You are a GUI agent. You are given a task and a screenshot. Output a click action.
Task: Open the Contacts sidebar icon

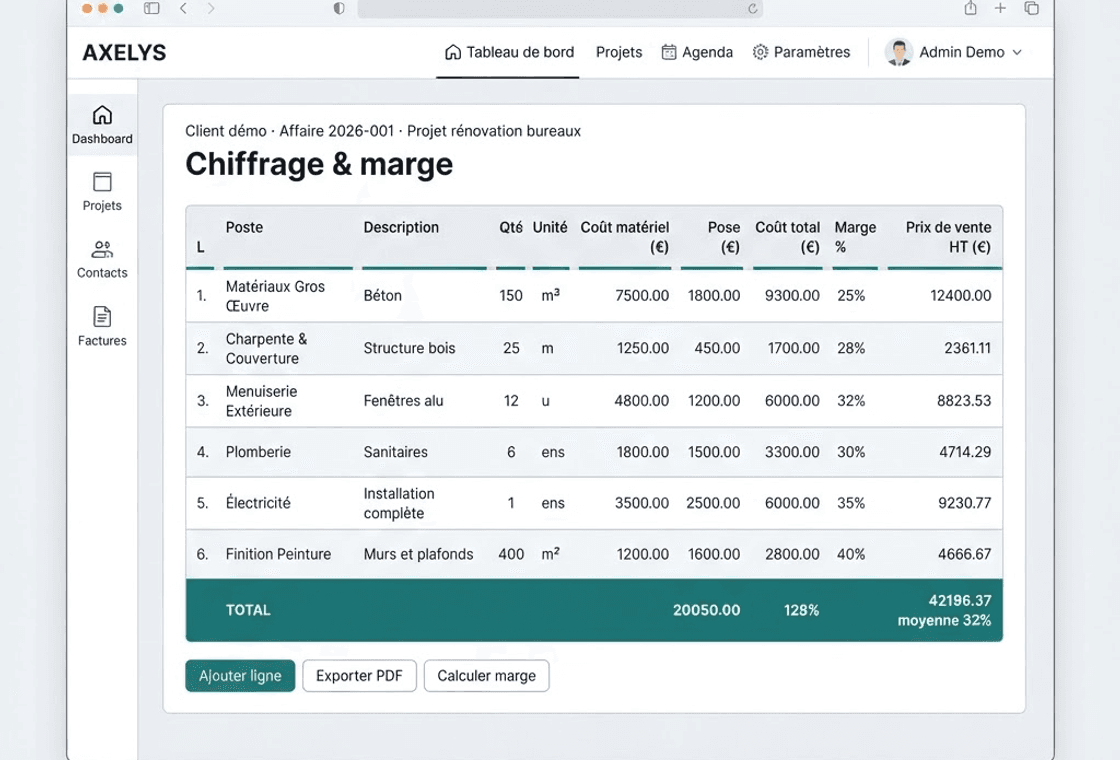(102, 249)
